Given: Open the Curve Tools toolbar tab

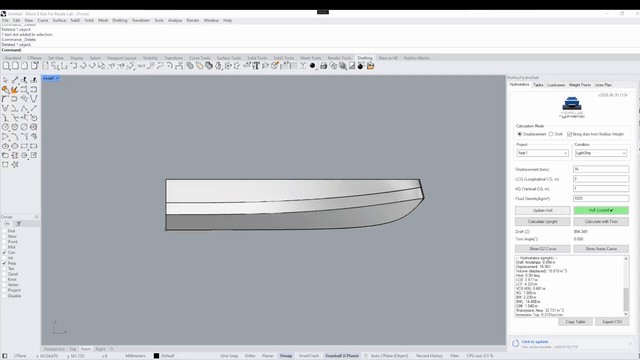Looking at the screenshot, I should (x=200, y=58).
